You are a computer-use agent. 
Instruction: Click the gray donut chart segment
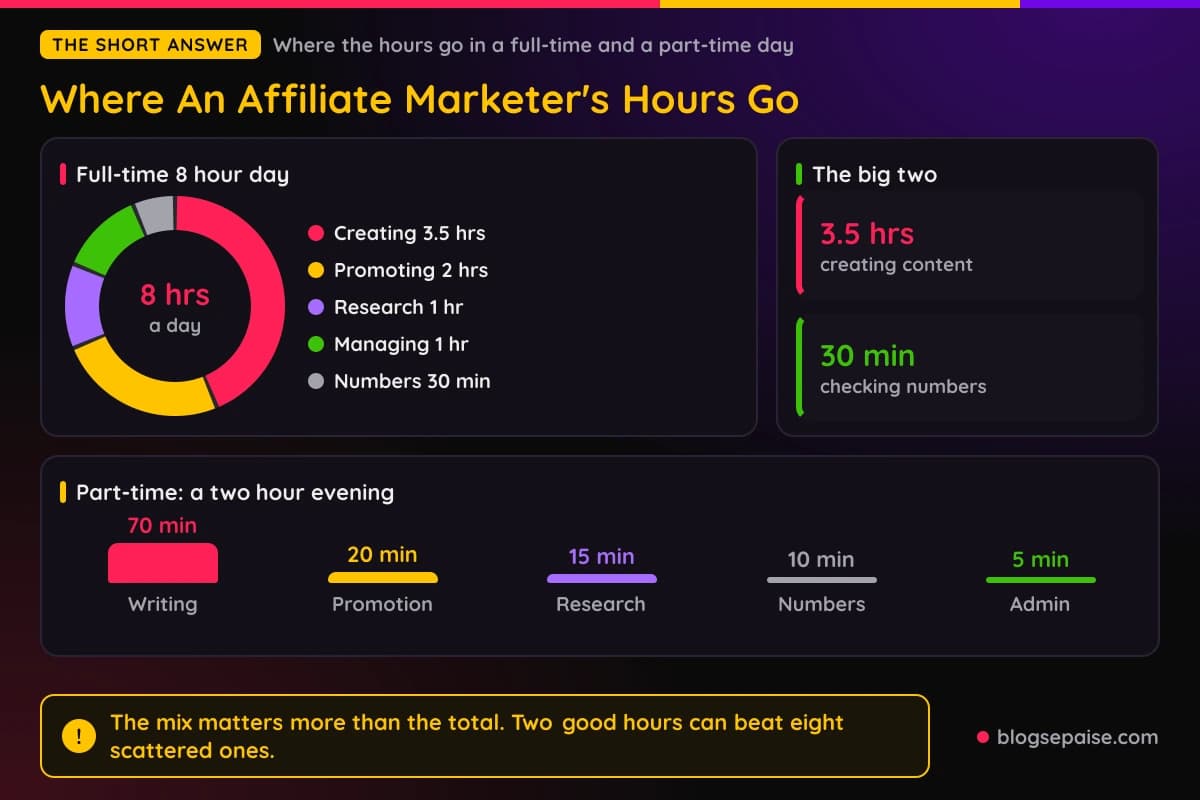[157, 215]
